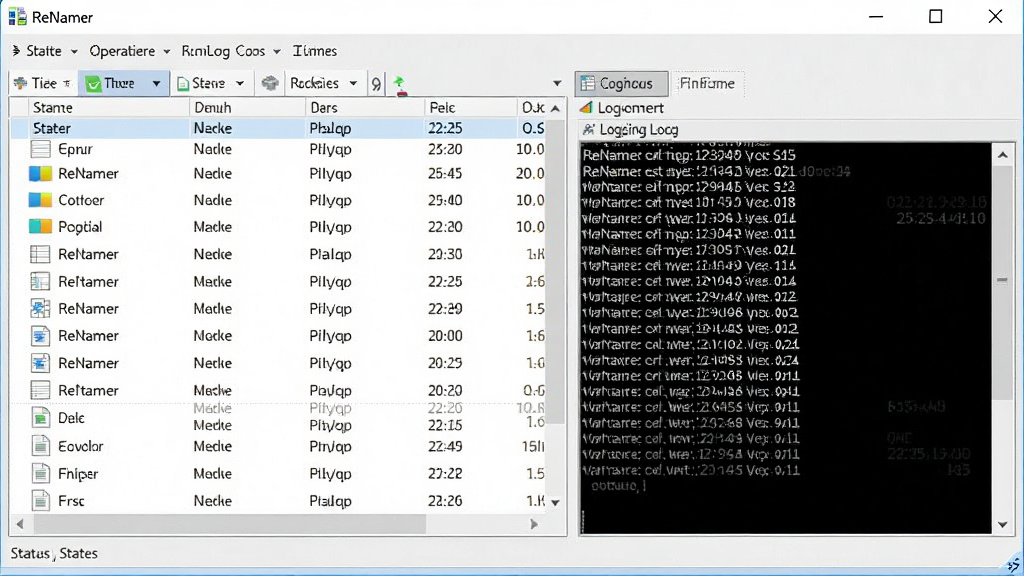Click the 22:49 time cell
The image size is (1024, 576).
445,446
